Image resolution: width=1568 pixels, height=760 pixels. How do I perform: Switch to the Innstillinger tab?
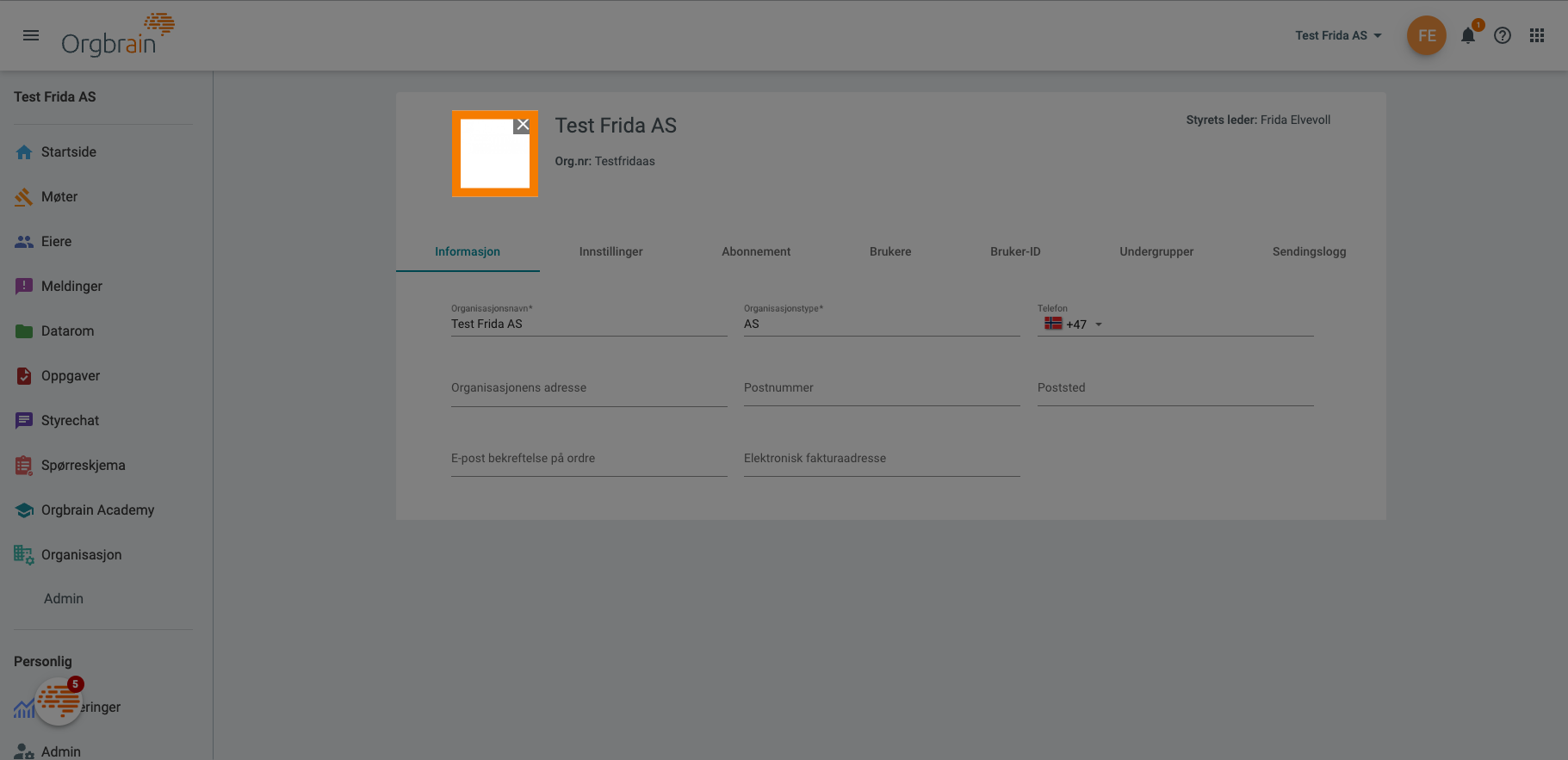611,251
